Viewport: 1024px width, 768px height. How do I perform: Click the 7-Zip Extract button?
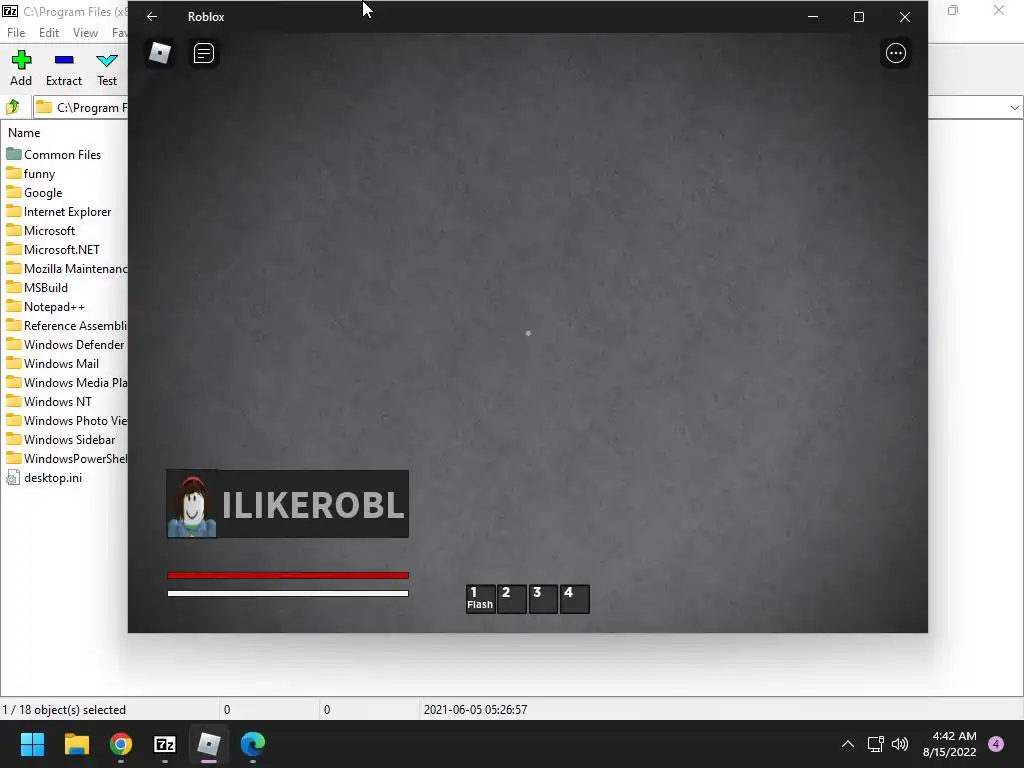[x=64, y=69]
